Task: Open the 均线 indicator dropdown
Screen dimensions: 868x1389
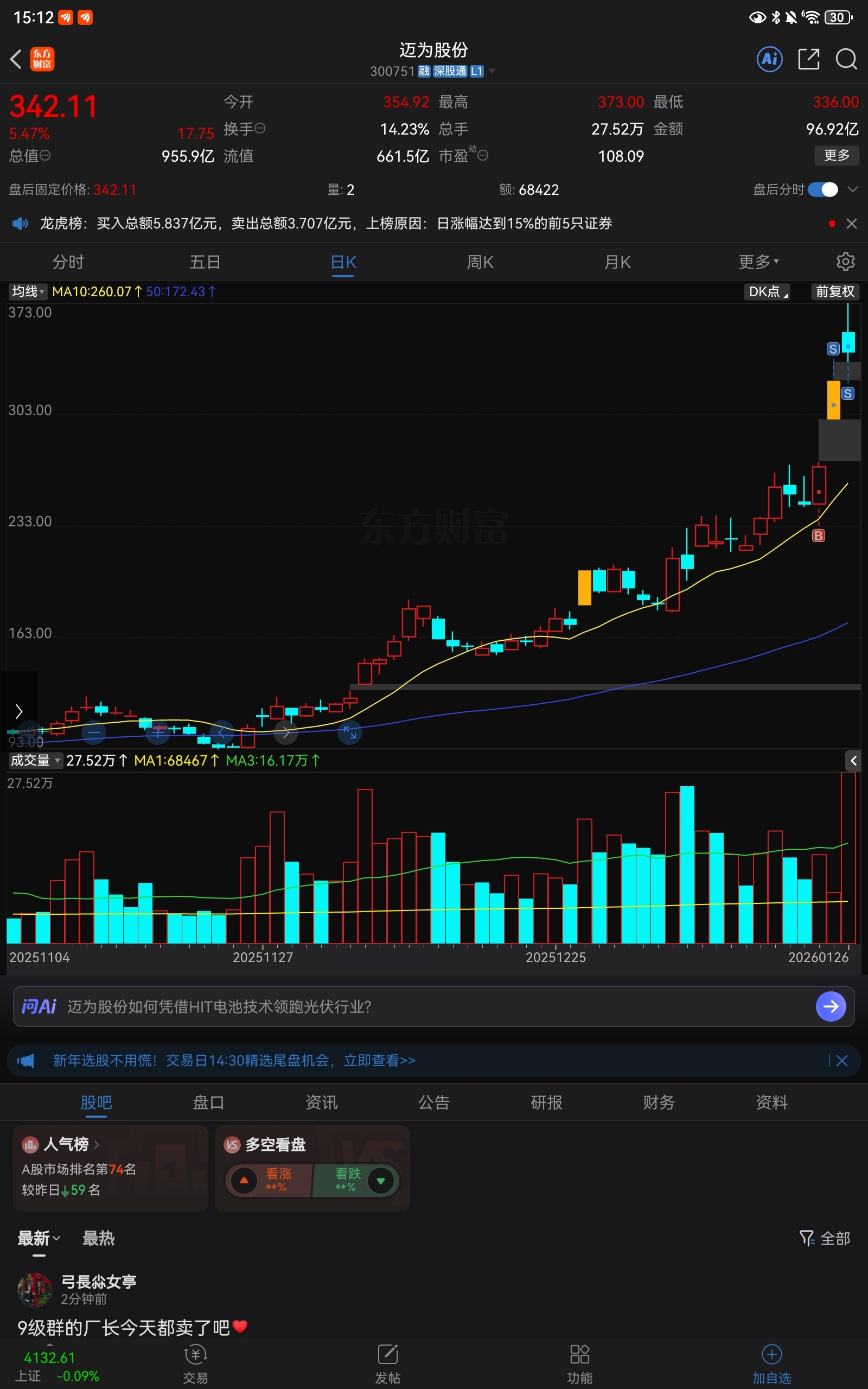Action: click(28, 291)
